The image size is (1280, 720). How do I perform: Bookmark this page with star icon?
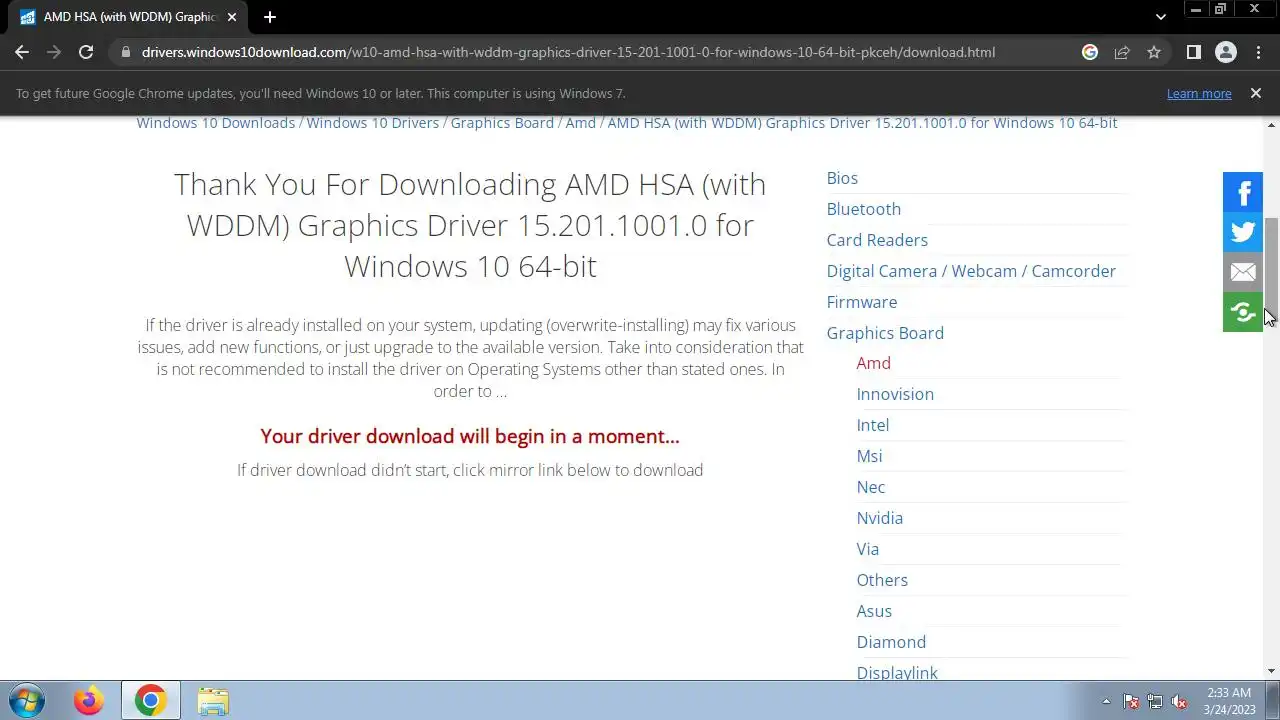click(1154, 52)
